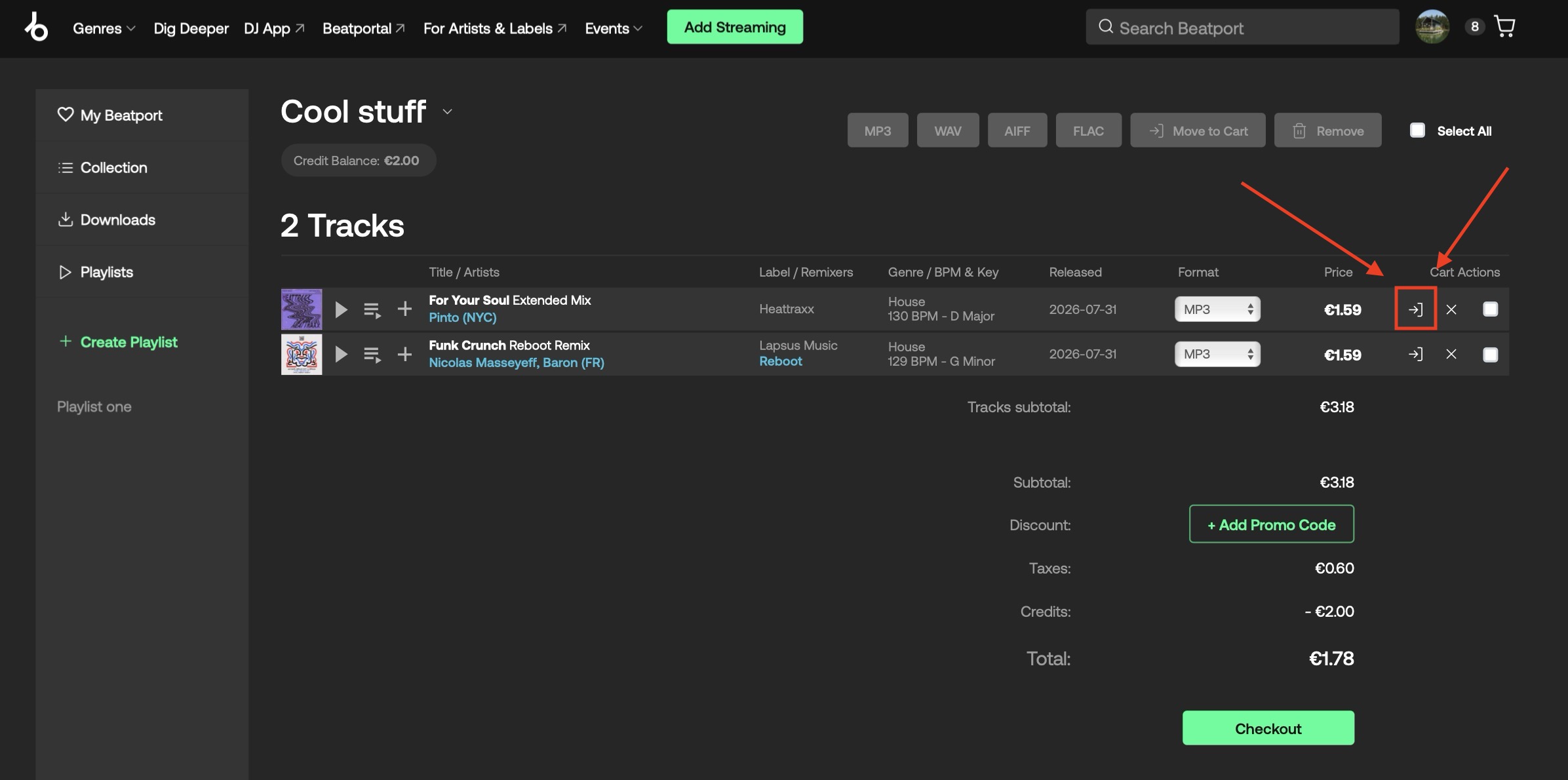This screenshot has height=780, width=1568.
Task: Click the search magnifier icon
Action: 1106,27
